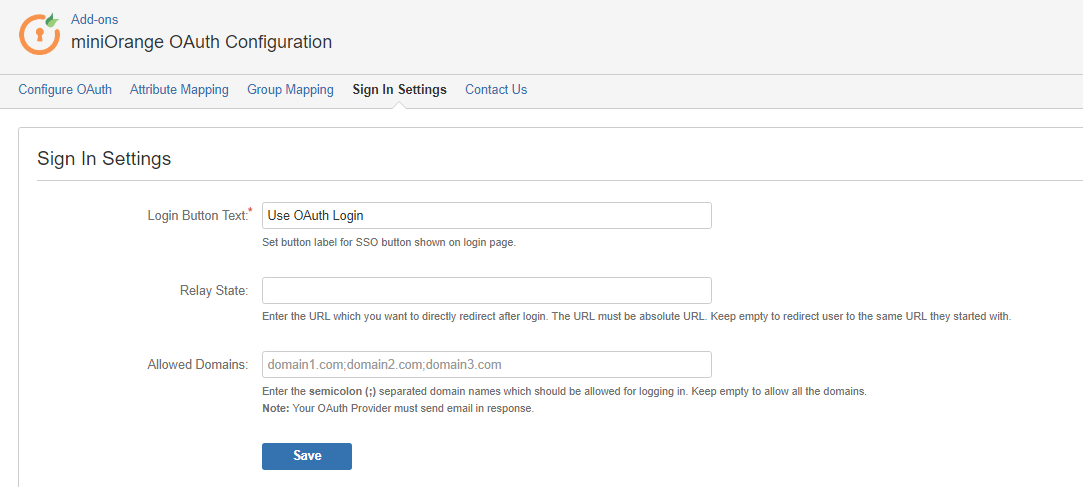Select the Sign In Settings tab
Viewport: 1083px width, 487px height.
coord(399,90)
